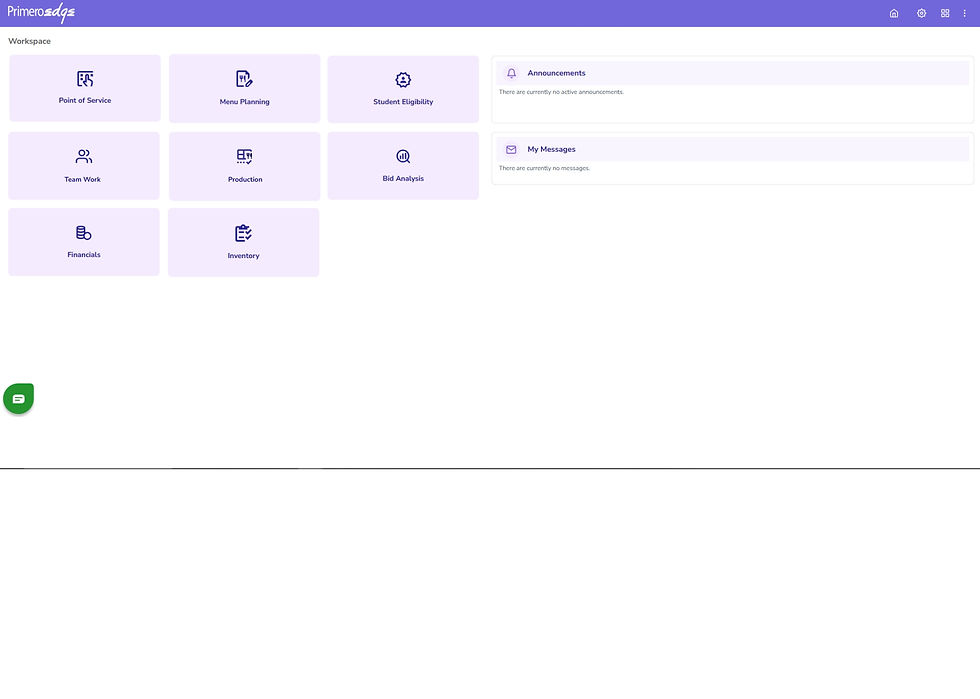Open the apps grid icon in header
Image resolution: width=980 pixels, height=699 pixels.
pyautogui.click(x=945, y=13)
